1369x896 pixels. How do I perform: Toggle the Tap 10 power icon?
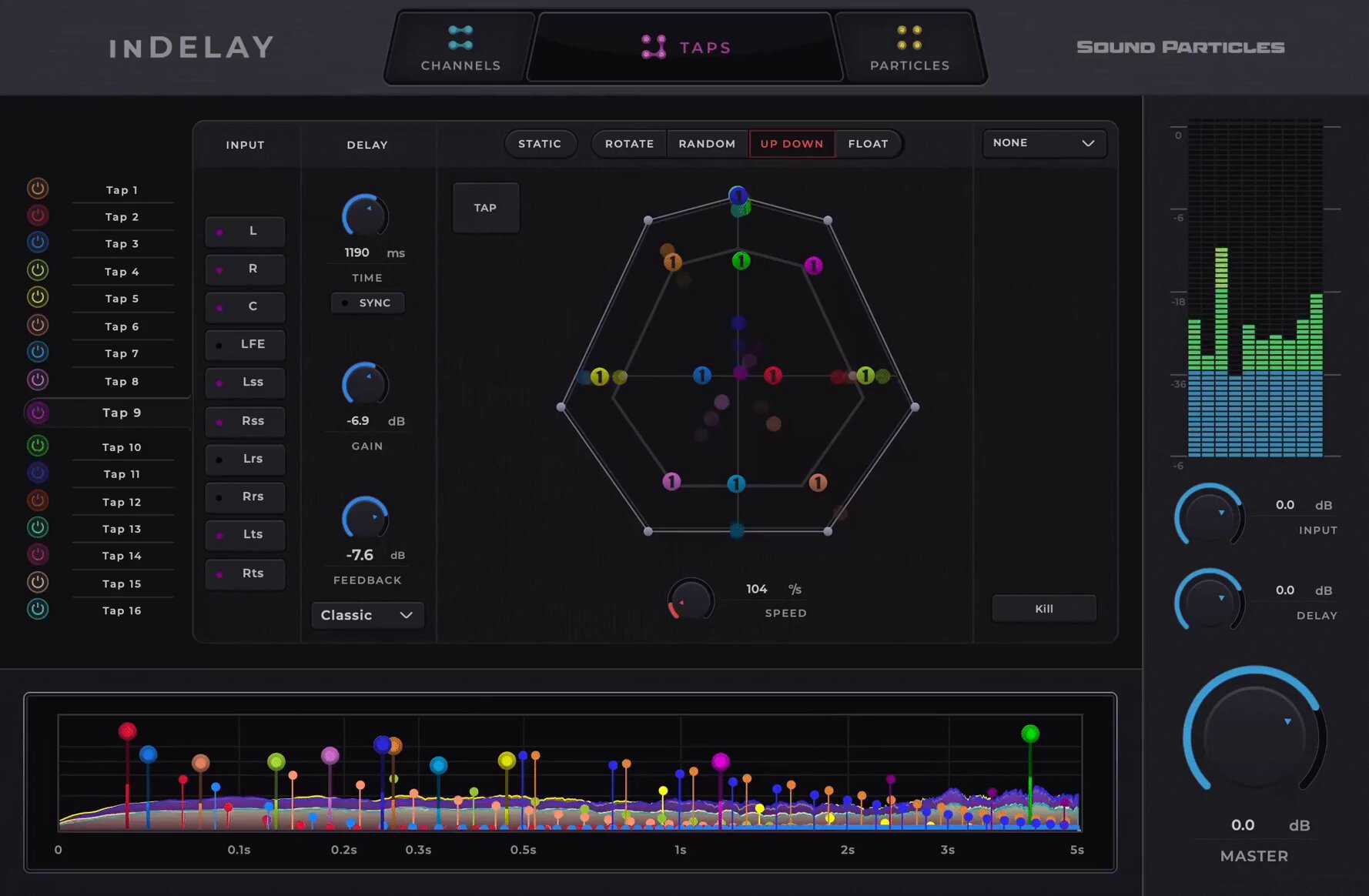[x=38, y=446]
